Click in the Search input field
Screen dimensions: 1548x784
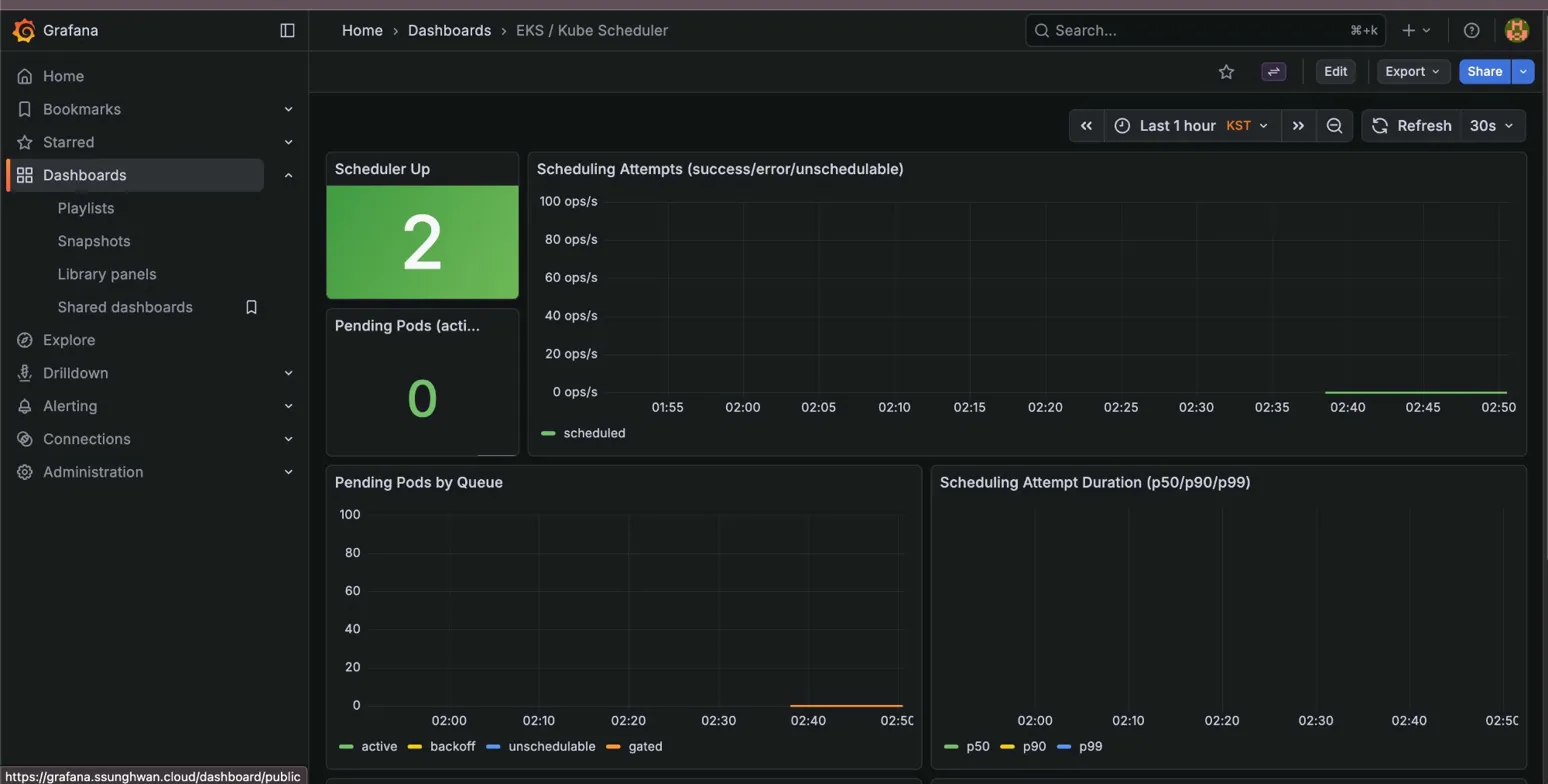[1204, 30]
